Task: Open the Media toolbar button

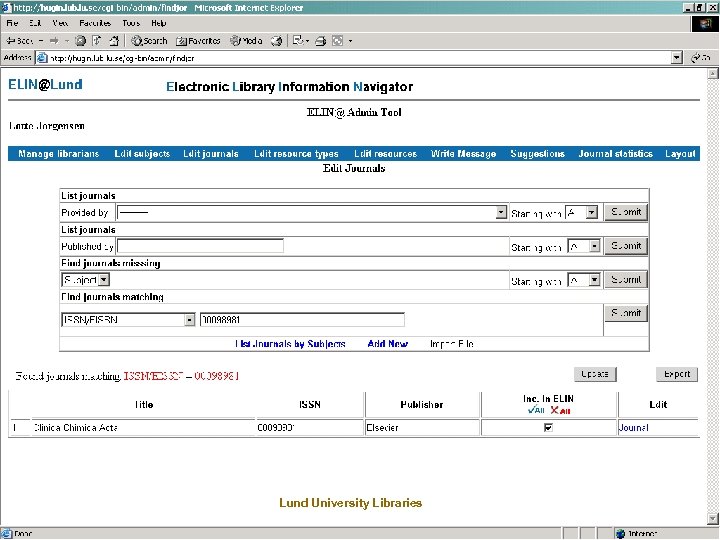Action: (x=246, y=41)
